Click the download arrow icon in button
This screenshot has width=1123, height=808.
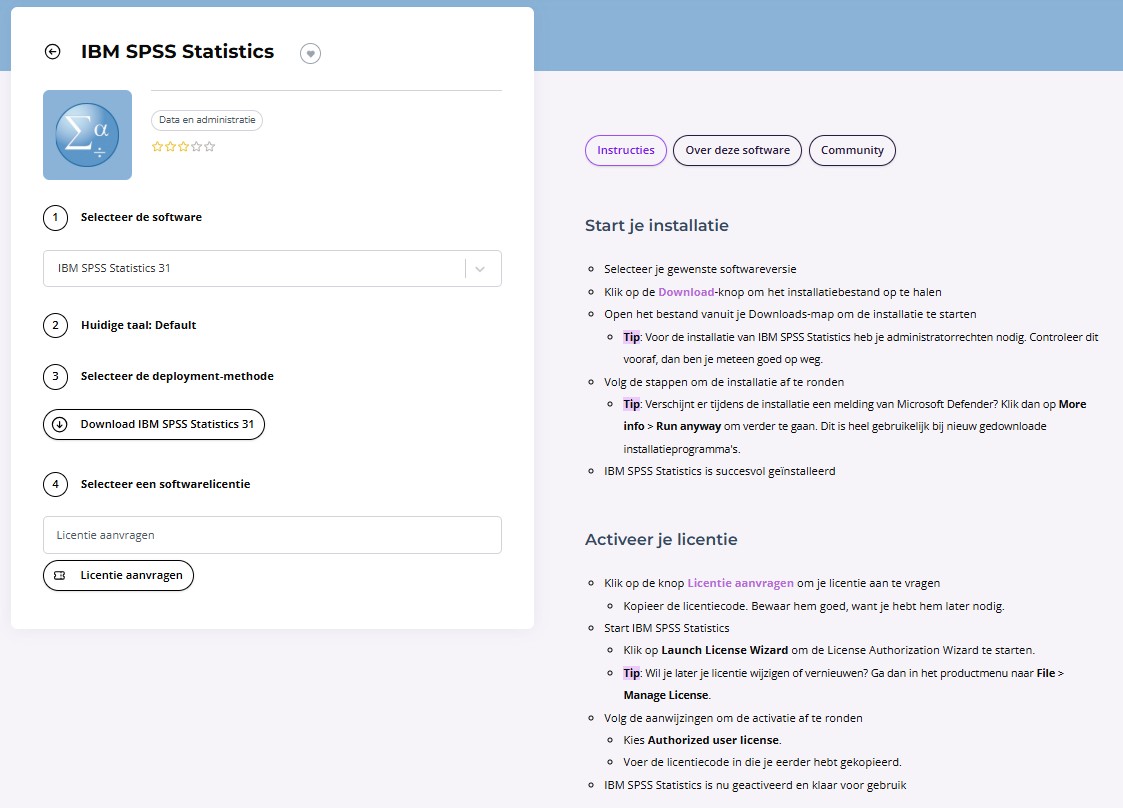point(60,424)
